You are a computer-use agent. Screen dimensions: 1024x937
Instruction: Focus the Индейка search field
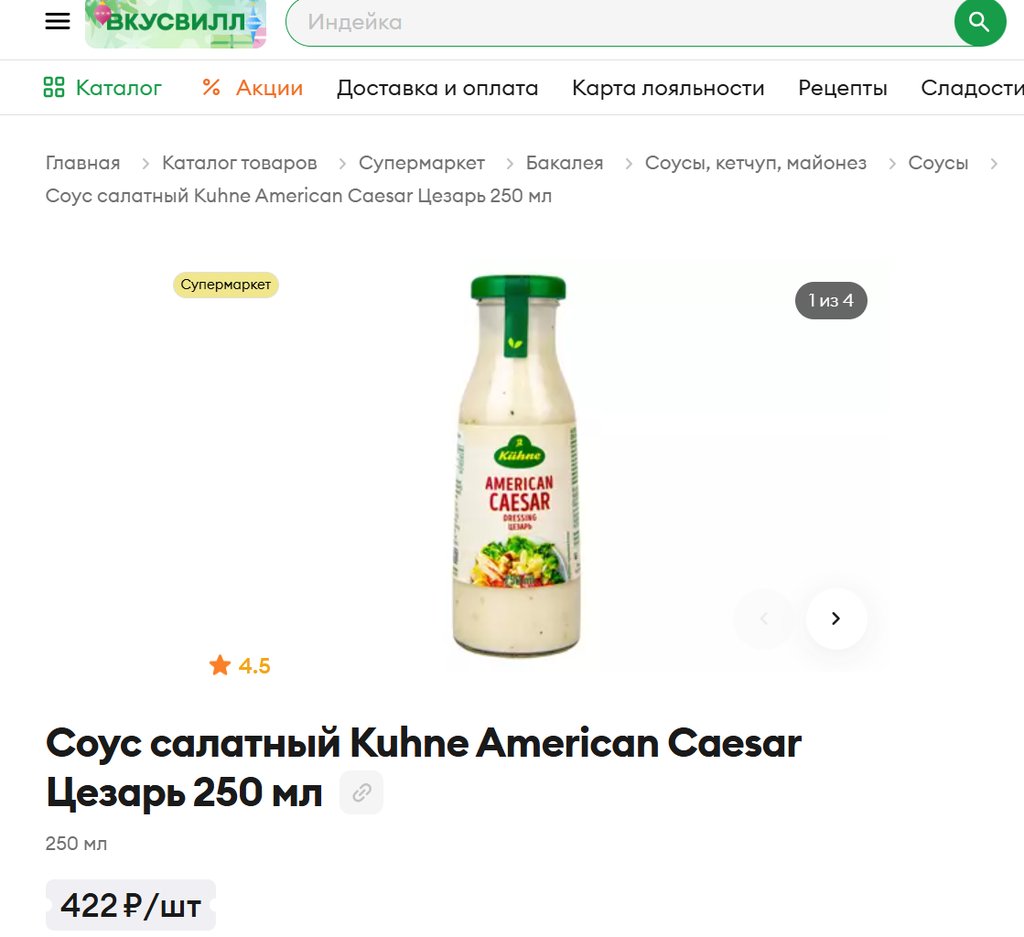[620, 22]
